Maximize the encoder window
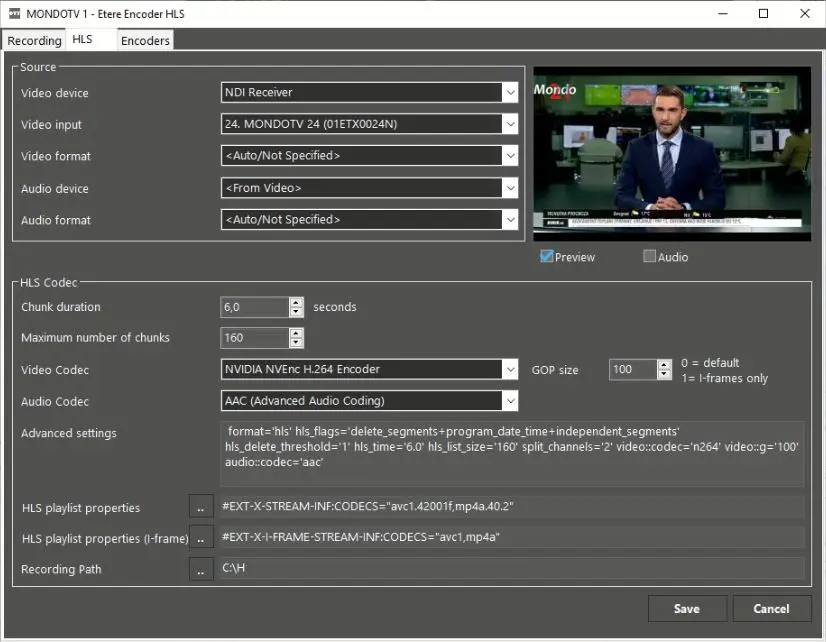Screen dimensions: 826x642 [x=763, y=14]
